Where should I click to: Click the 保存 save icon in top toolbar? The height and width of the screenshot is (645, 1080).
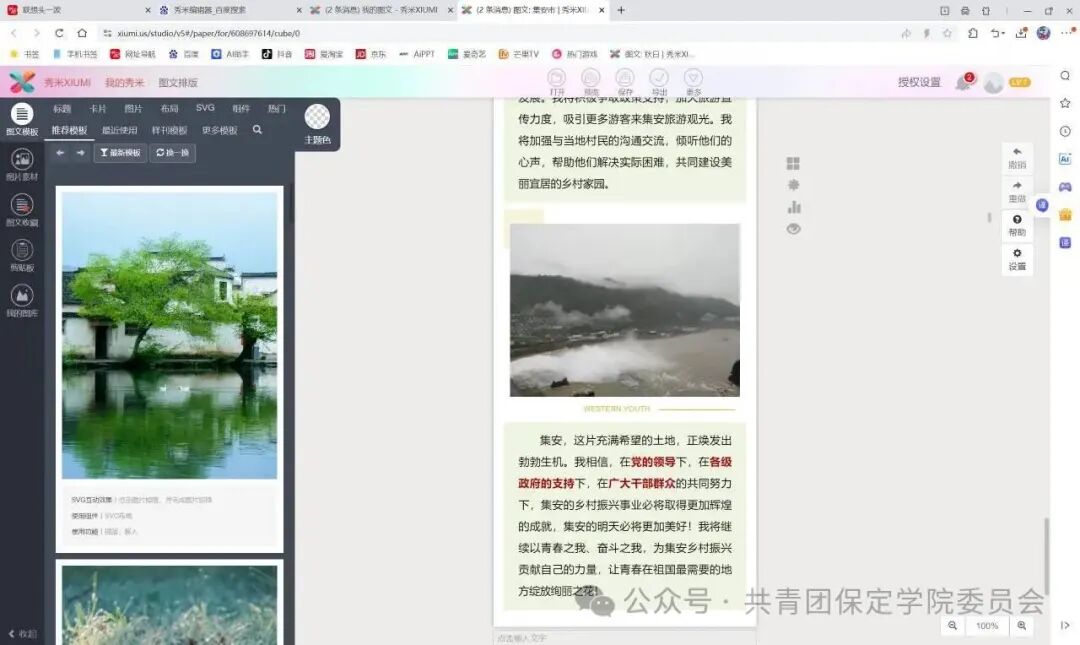(625, 79)
